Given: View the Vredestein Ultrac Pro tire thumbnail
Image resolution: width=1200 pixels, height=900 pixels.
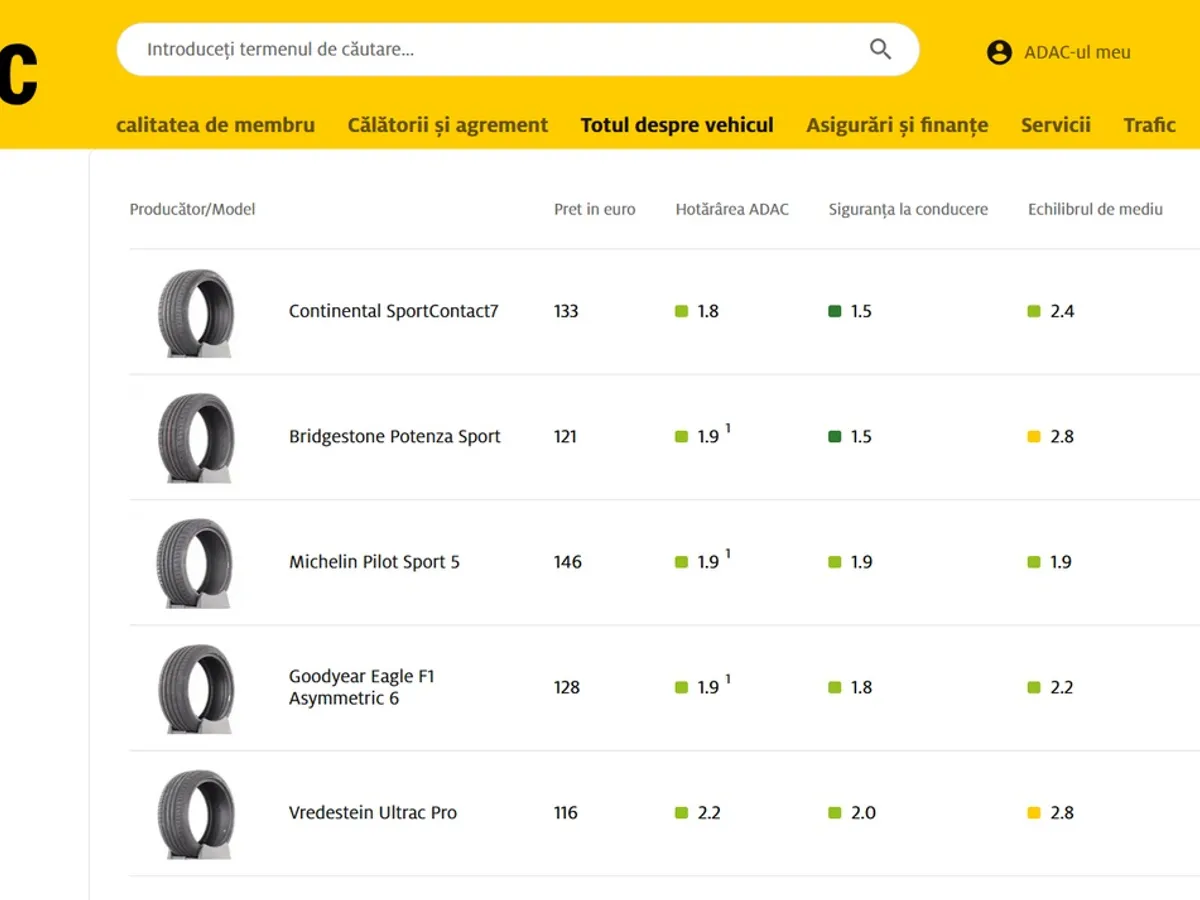Looking at the screenshot, I should (196, 813).
